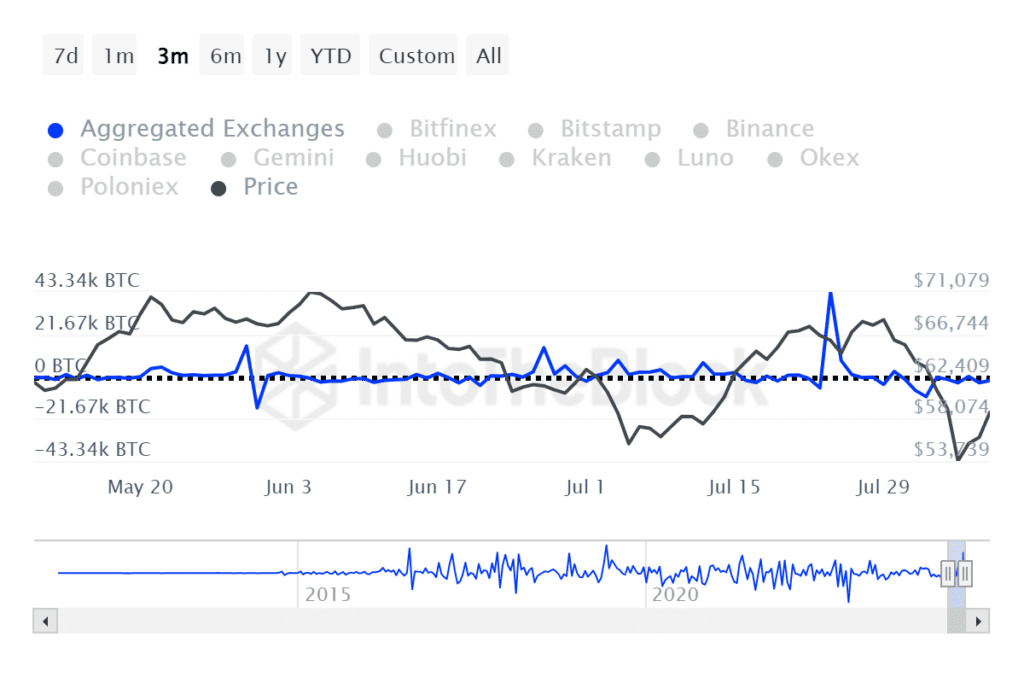Click the -21.67k BTC axis label
1024x683 pixels.
[93, 407]
